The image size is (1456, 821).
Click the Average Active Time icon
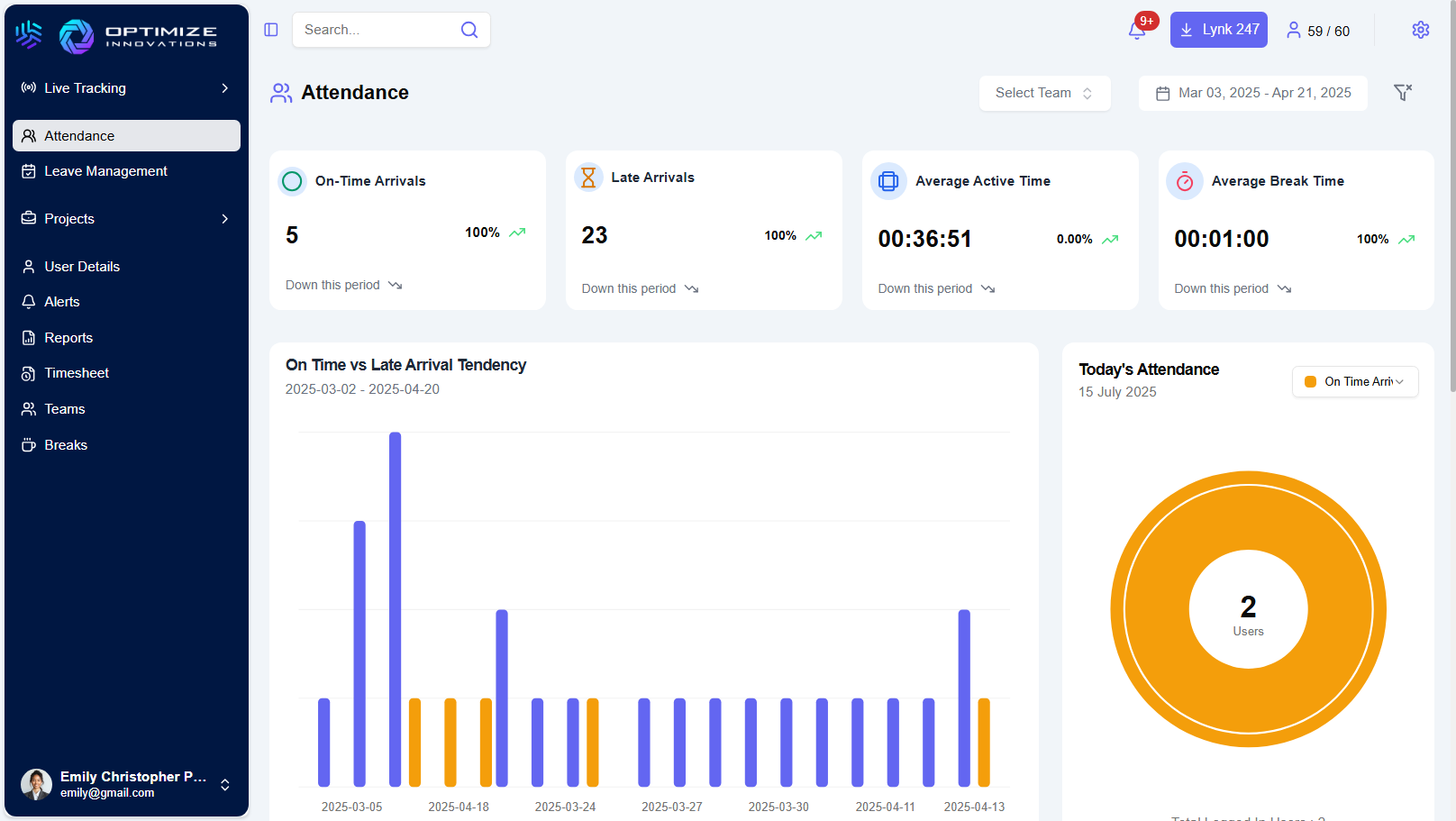888,181
